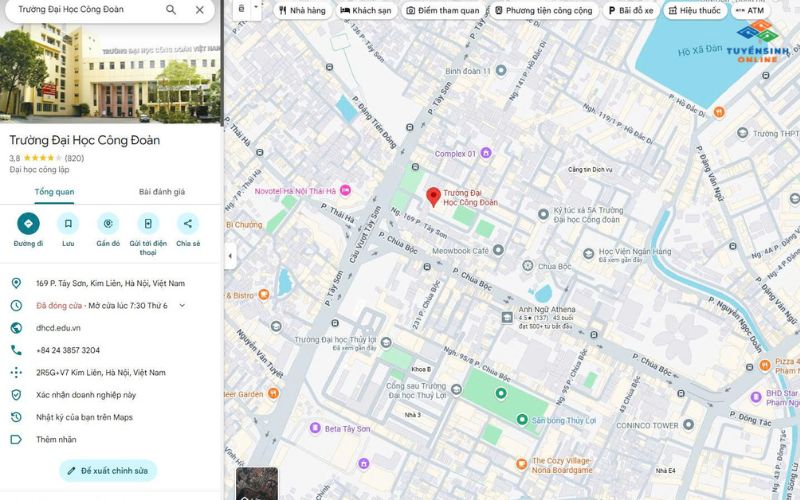Viewport: 800px width, 500px height.
Task: Switch to the Bài đánh giá tab
Action: click(x=162, y=192)
